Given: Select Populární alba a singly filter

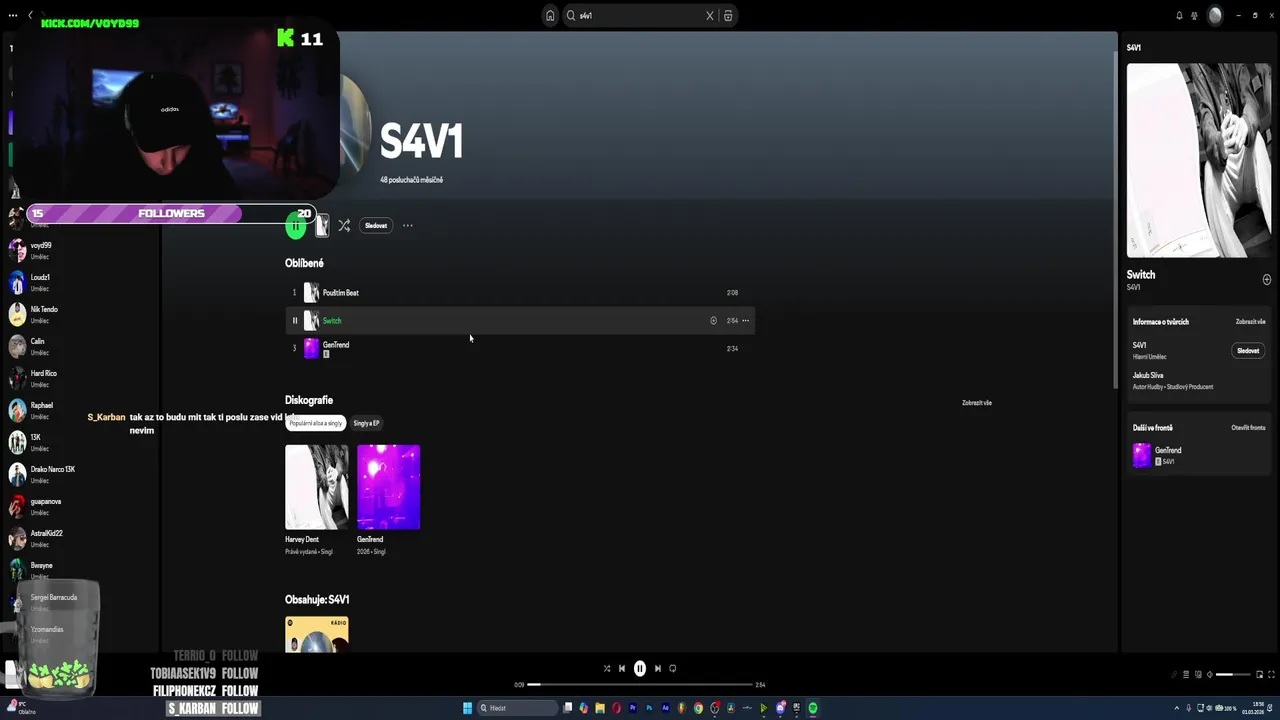Looking at the screenshot, I should [x=316, y=423].
